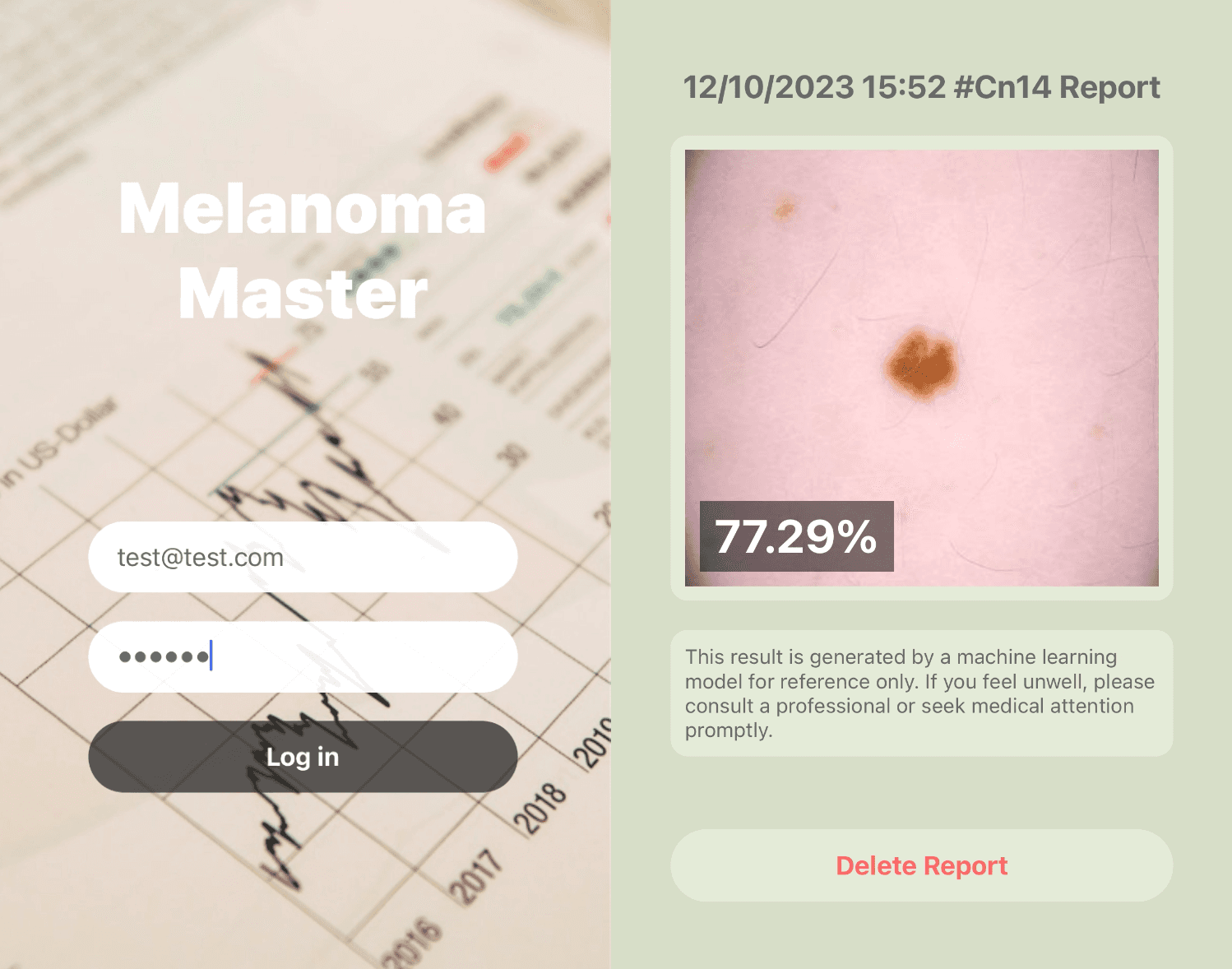
Task: Click the email field containing test@test.com
Action: click(x=303, y=557)
